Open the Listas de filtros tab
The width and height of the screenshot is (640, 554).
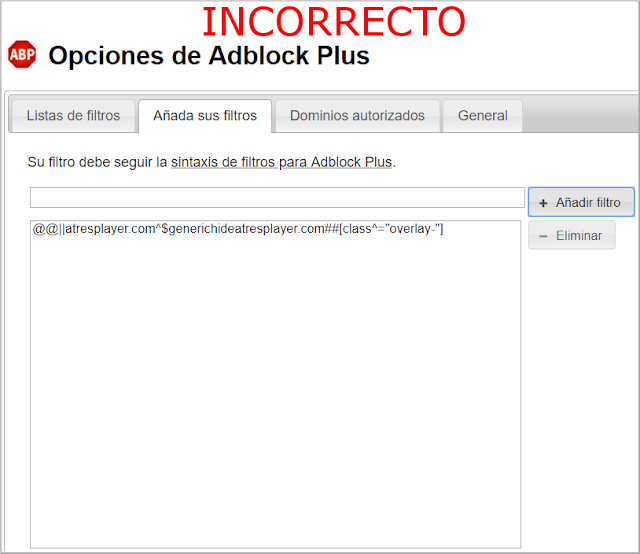tap(73, 116)
